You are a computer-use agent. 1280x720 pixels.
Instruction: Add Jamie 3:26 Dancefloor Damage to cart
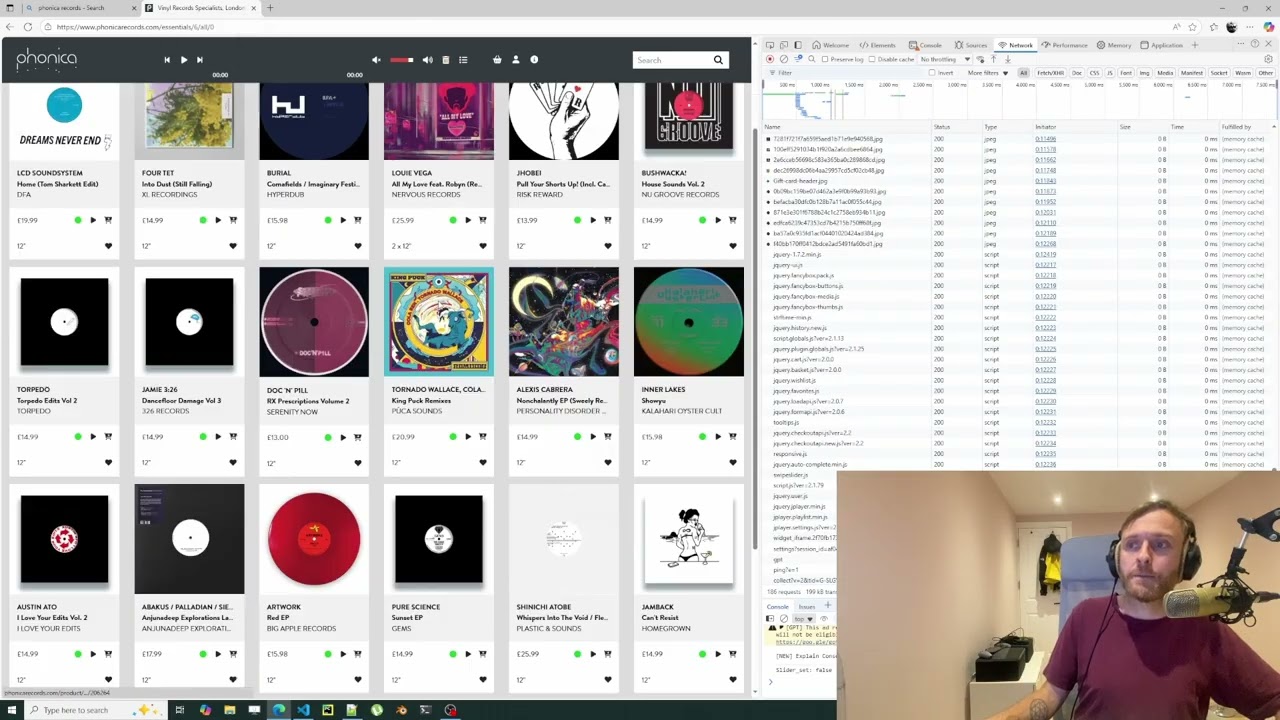(x=233, y=437)
